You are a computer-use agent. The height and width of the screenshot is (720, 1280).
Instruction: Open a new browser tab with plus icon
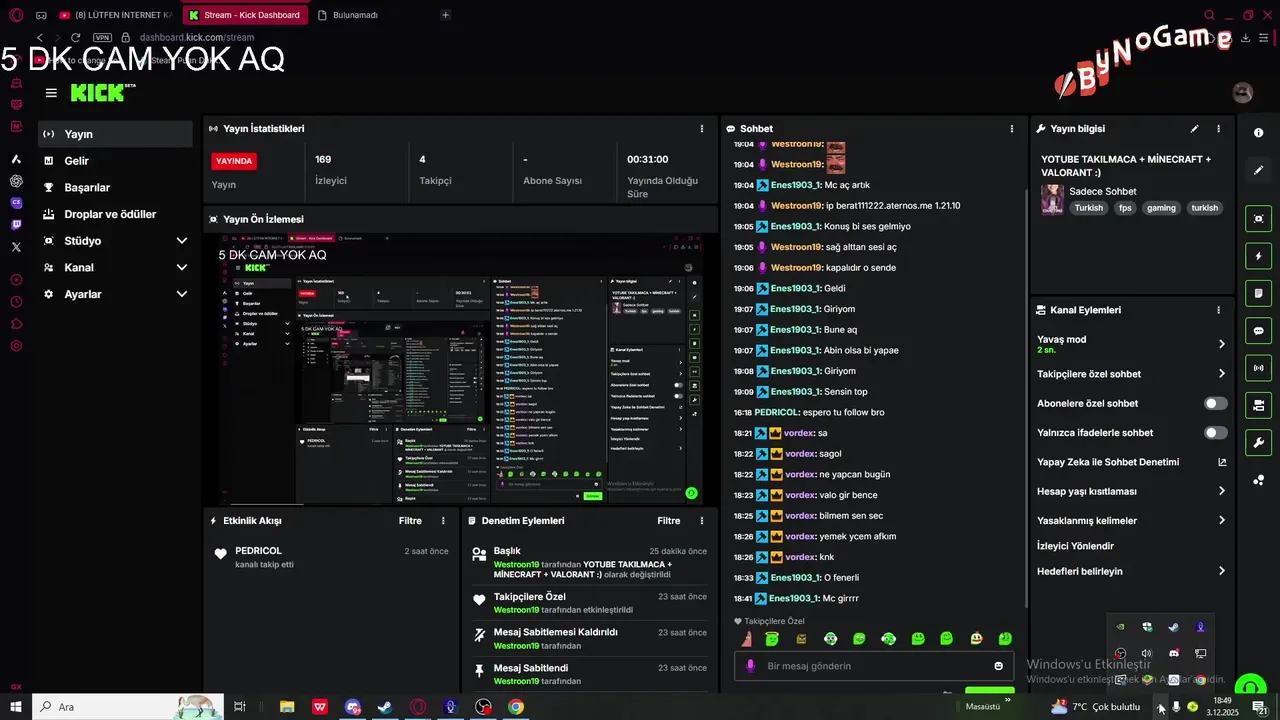[446, 15]
